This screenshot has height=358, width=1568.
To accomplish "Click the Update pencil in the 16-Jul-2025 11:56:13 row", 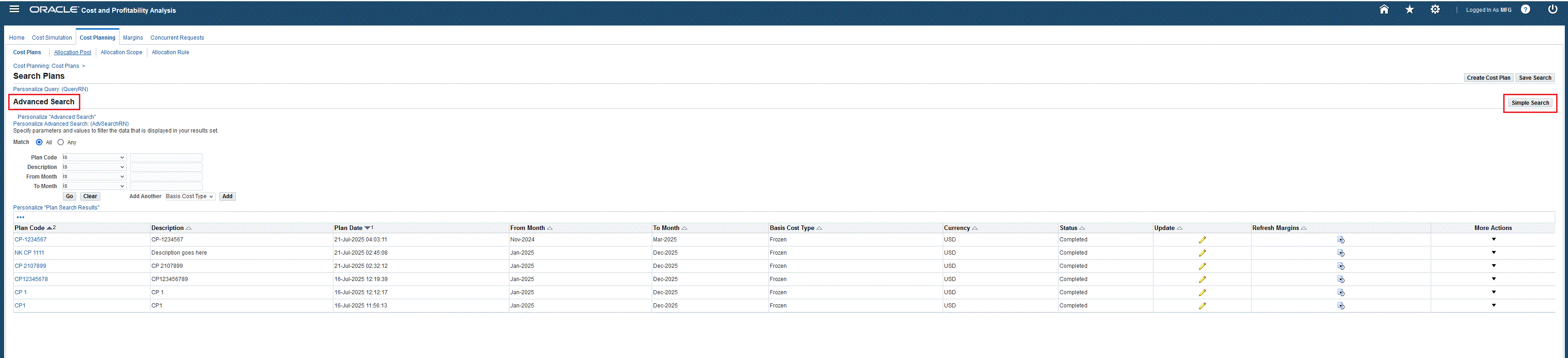I will coord(1202,306).
